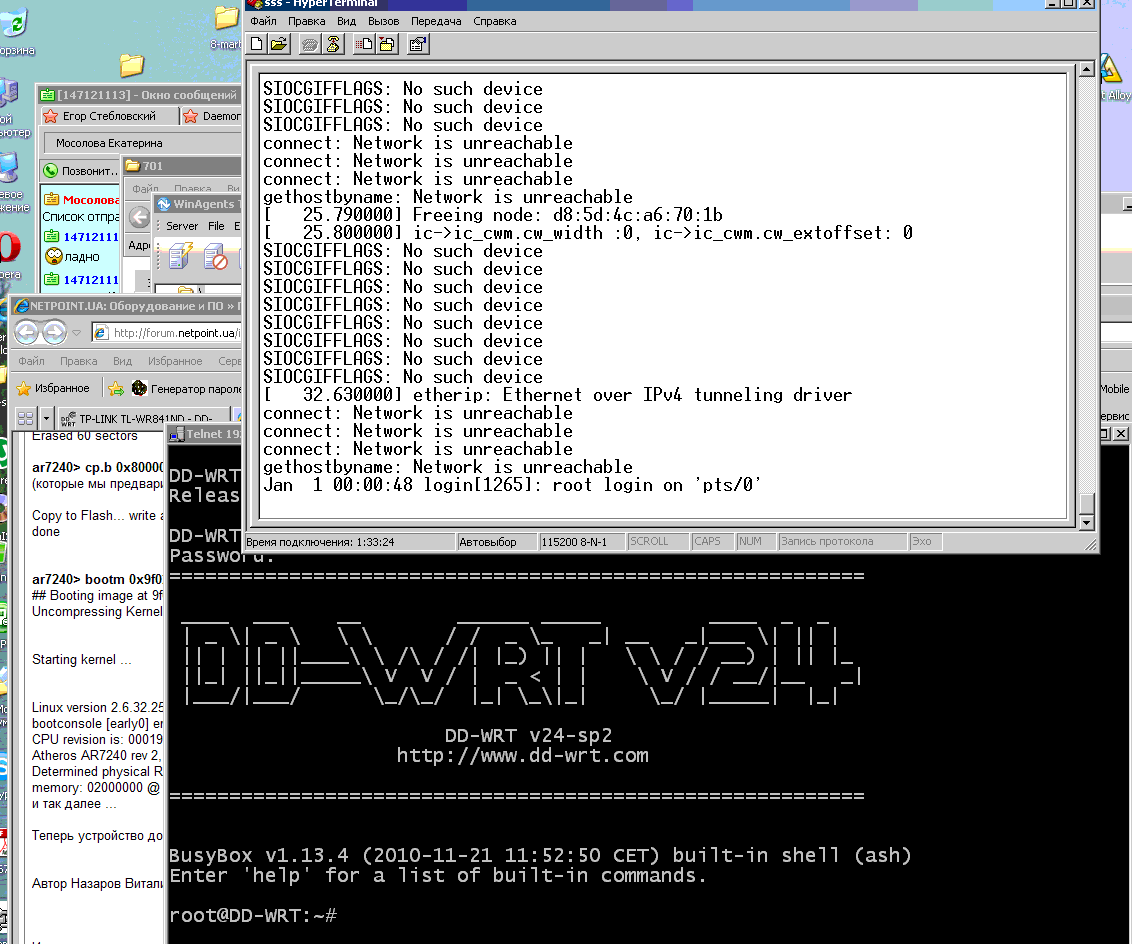This screenshot has height=944, width=1132.
Task: Click the WinAgents server-stop icon
Action: pyautogui.click(x=215, y=259)
